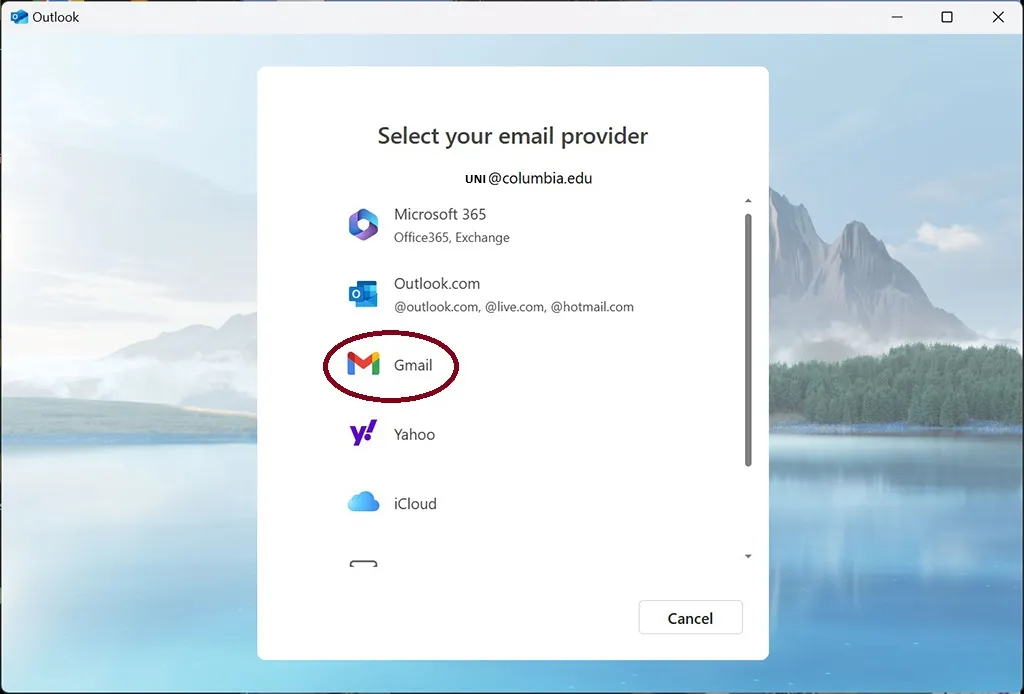Click the Outlook.com envelope icon
The height and width of the screenshot is (694, 1024).
pos(363,294)
